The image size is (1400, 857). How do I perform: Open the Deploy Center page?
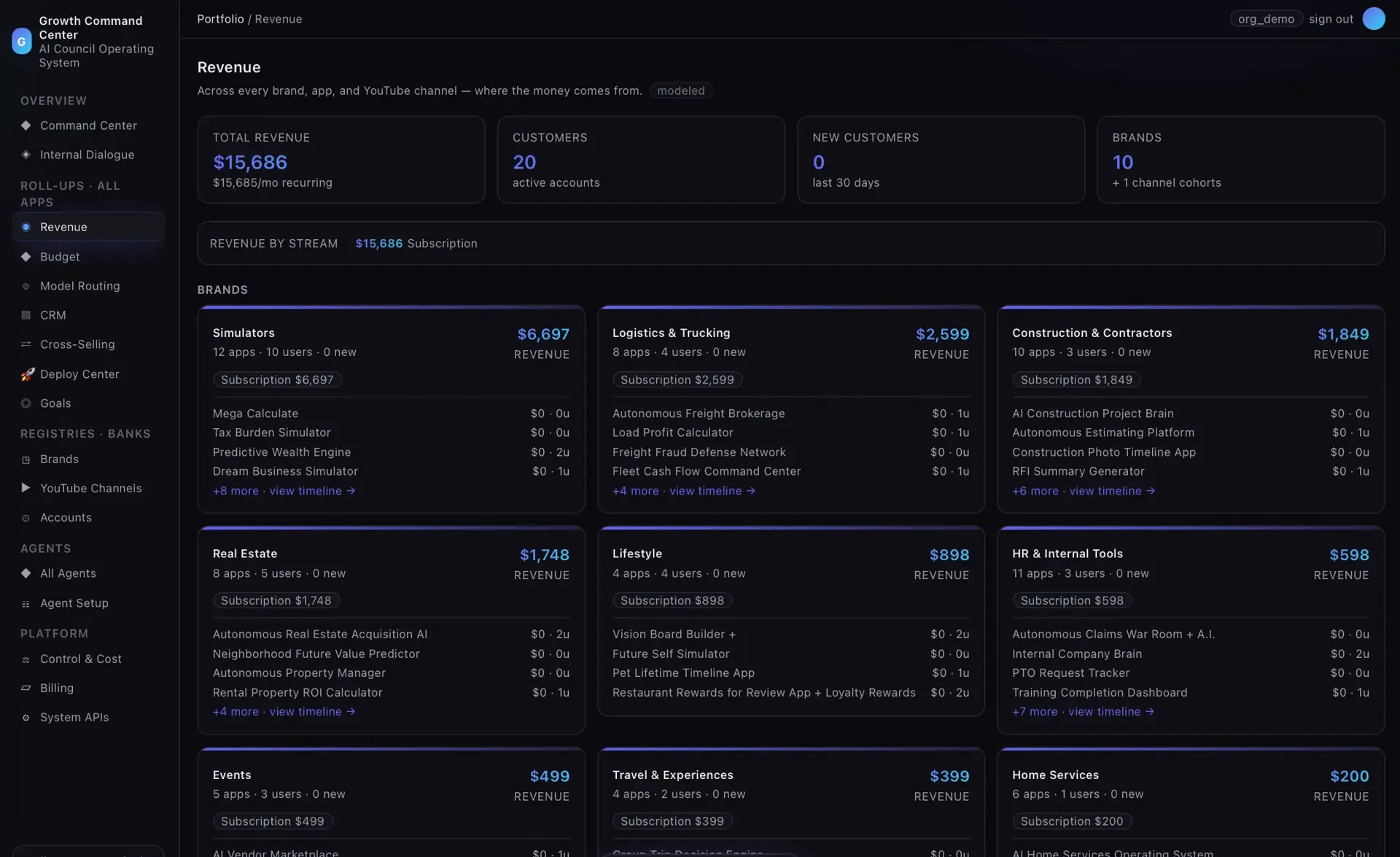pos(88,374)
